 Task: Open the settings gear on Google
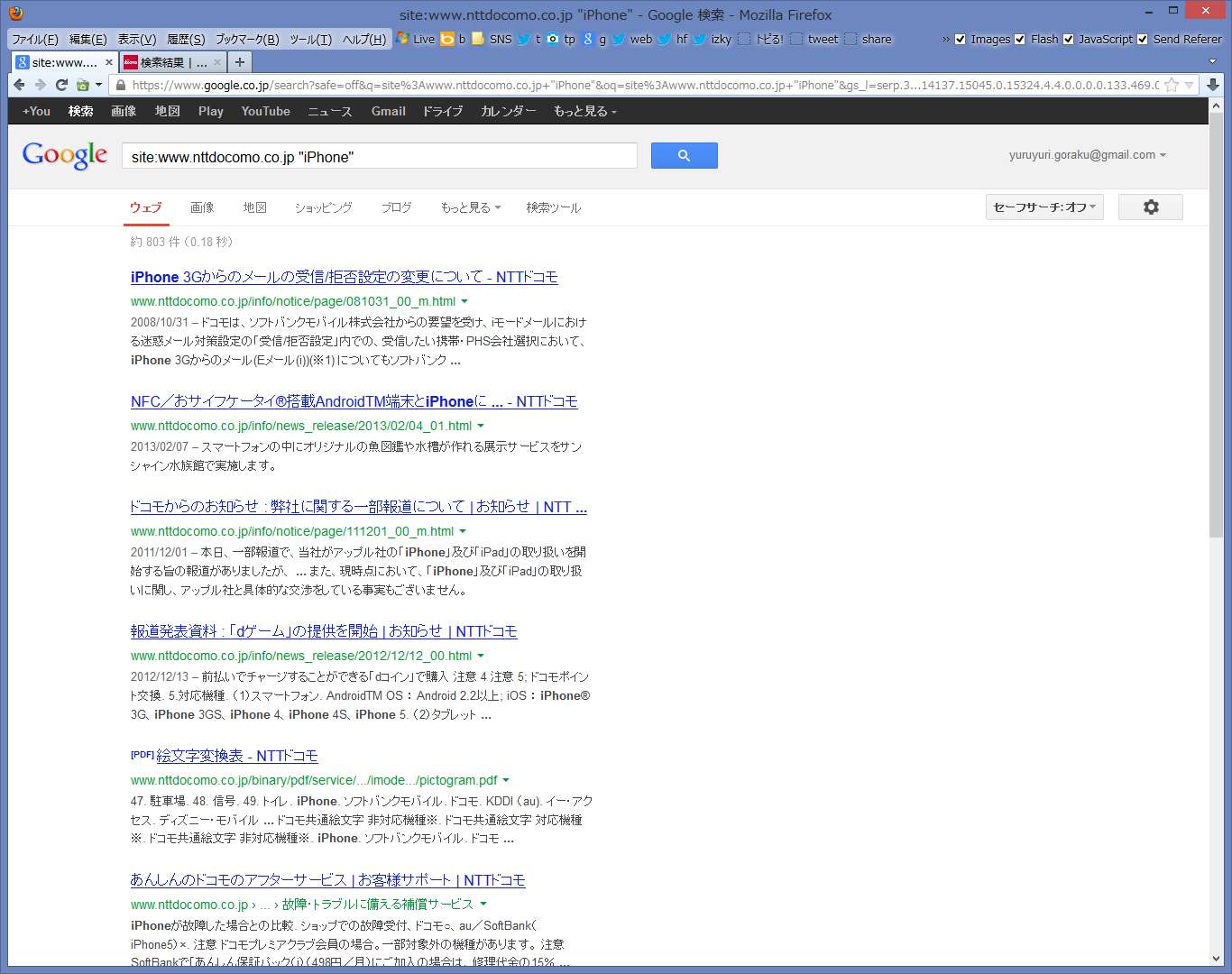coord(1151,207)
